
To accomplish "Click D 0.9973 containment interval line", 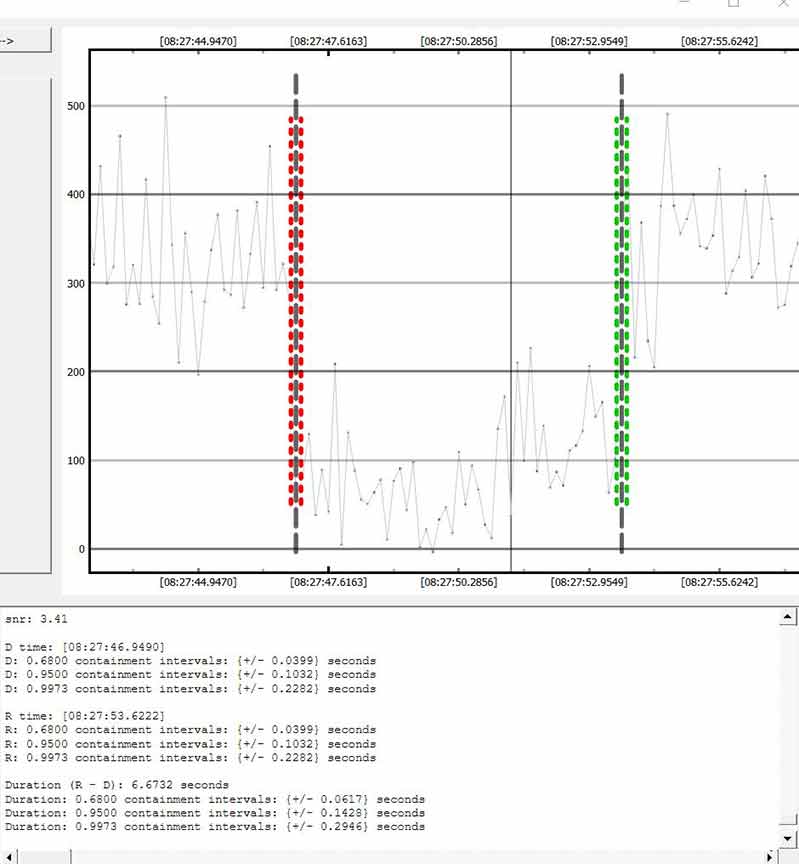I will tap(190, 688).
